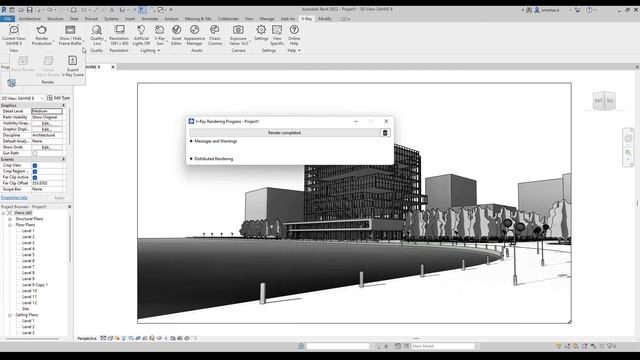This screenshot has height=360, width=640.
Task: Click Show / Hide Frame Buffer icon
Action: [70, 30]
